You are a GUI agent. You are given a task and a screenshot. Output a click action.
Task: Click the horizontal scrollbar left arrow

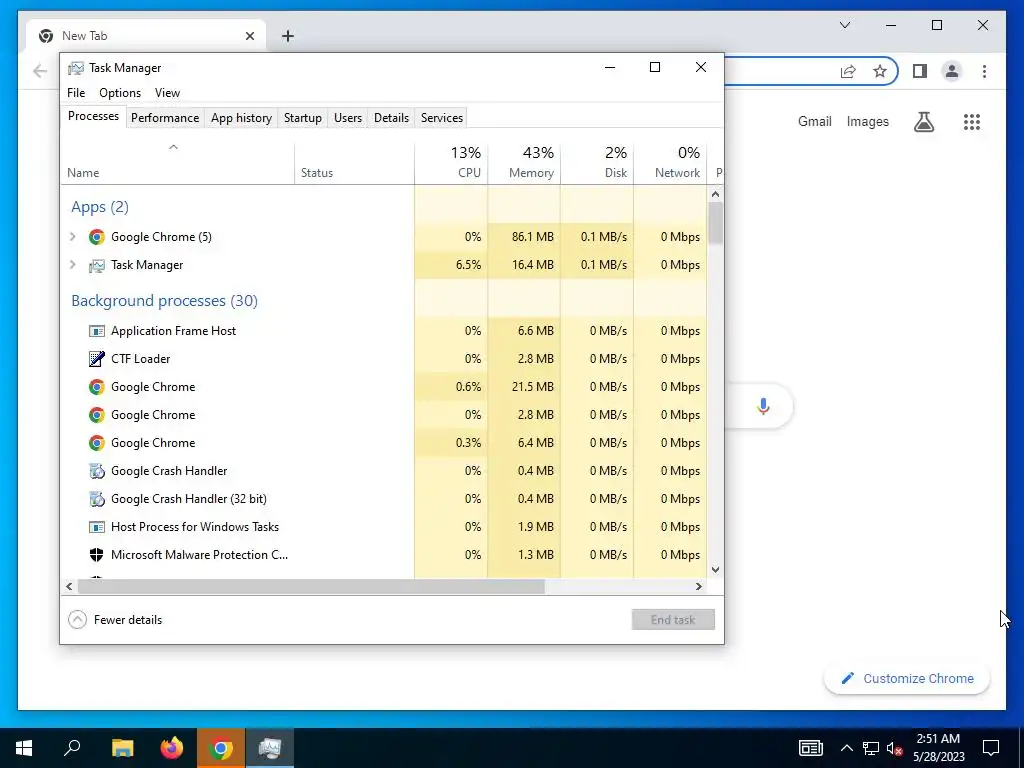[69, 586]
